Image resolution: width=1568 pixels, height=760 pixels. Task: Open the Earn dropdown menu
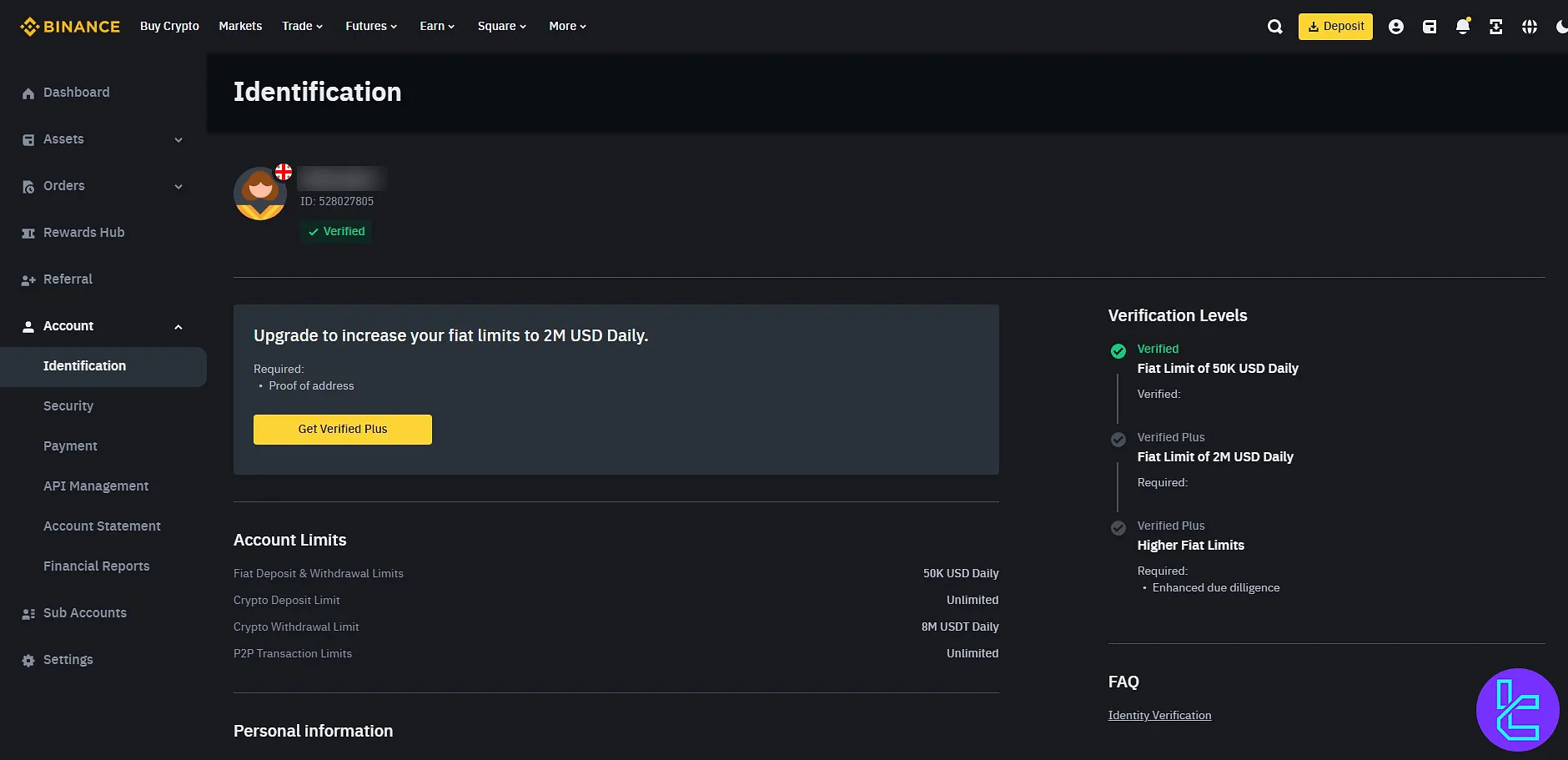tap(437, 27)
